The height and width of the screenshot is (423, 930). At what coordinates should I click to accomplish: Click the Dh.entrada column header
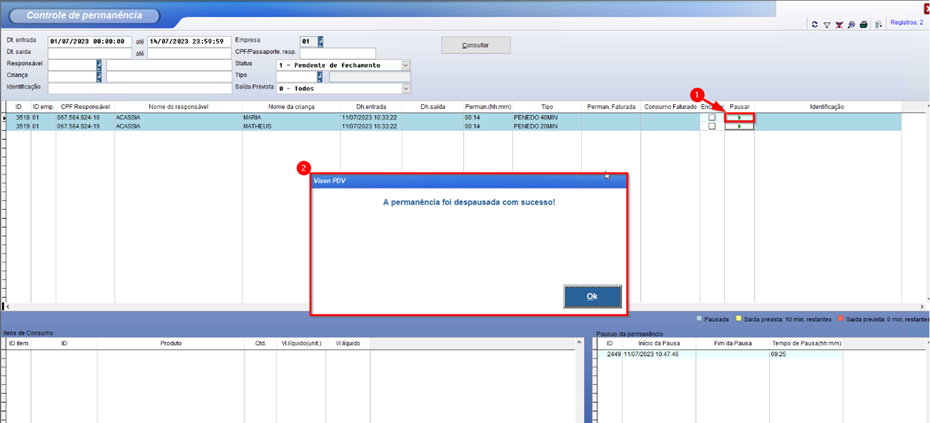click(372, 106)
